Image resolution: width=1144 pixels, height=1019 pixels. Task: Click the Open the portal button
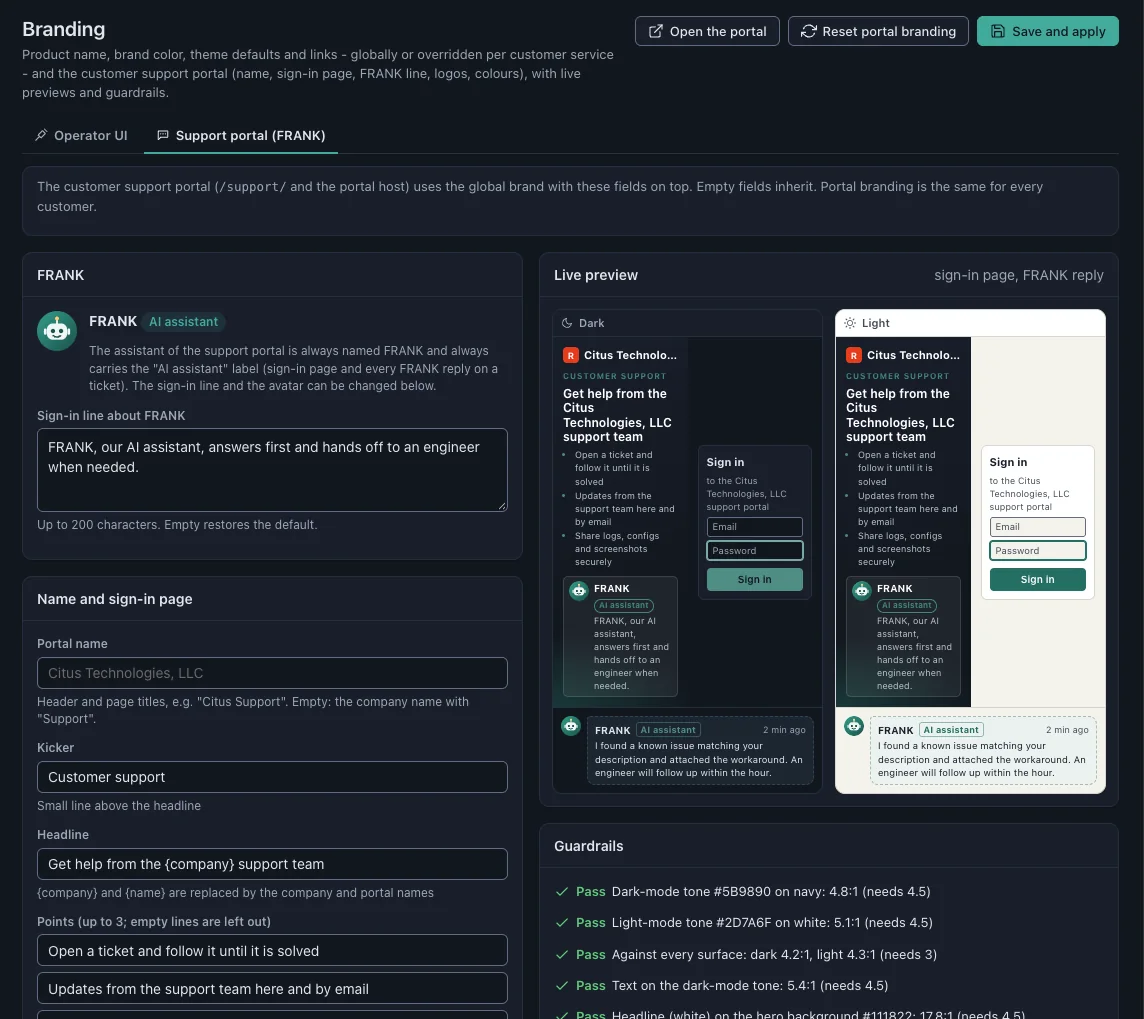click(707, 31)
